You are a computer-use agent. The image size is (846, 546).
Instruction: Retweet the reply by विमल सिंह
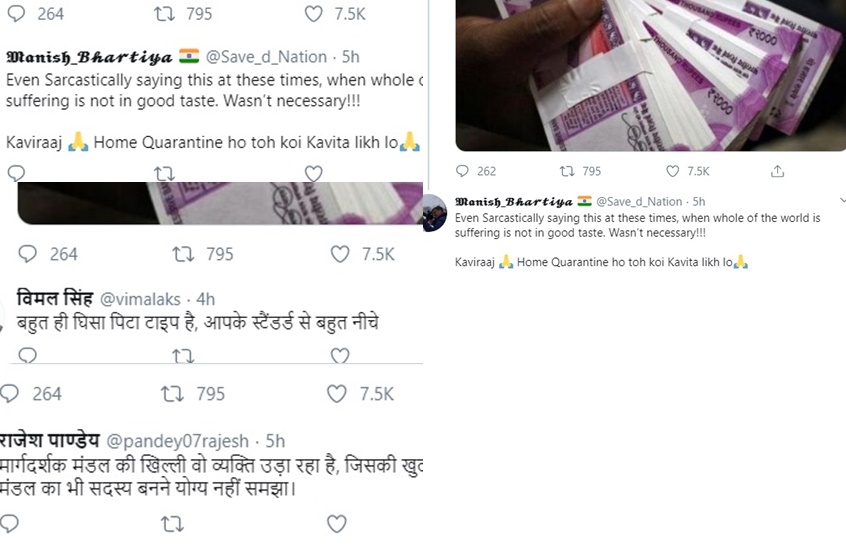click(x=184, y=355)
